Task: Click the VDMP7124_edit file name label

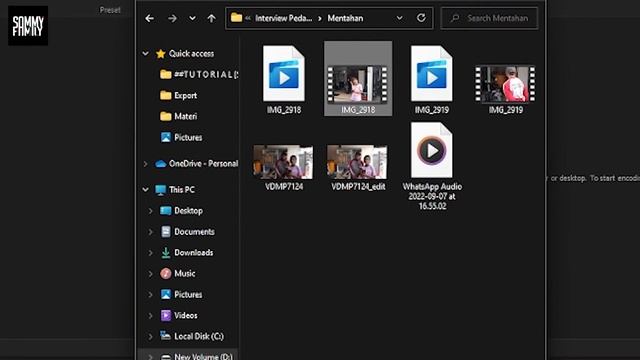Action: [358, 187]
